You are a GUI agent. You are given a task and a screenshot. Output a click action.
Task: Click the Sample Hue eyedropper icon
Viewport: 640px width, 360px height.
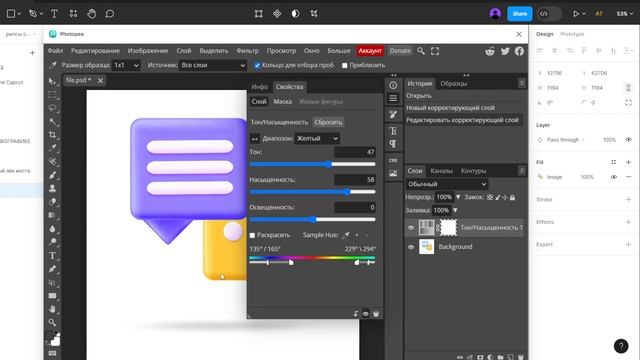[346, 235]
